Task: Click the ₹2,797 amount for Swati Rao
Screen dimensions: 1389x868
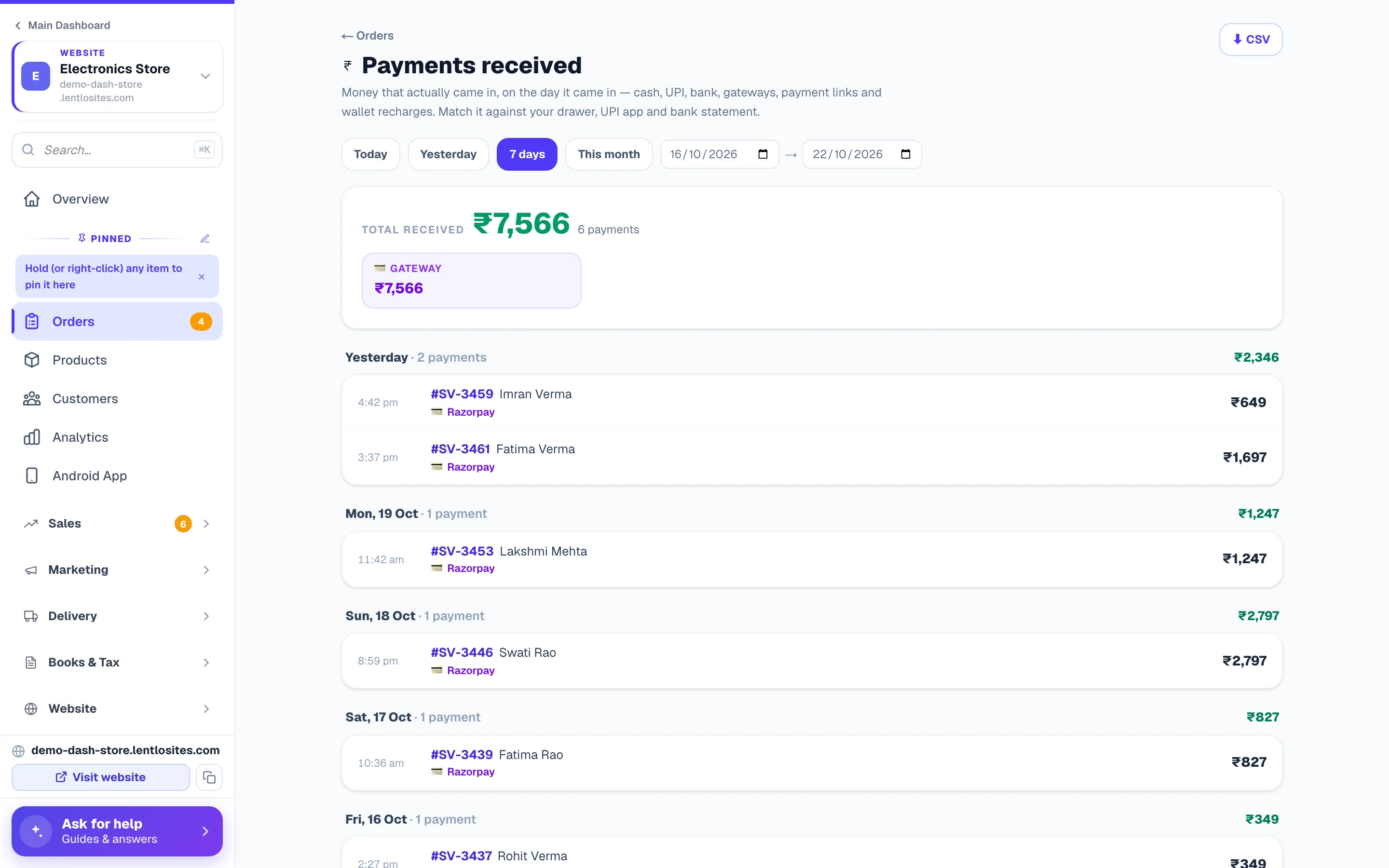Action: tap(1244, 661)
